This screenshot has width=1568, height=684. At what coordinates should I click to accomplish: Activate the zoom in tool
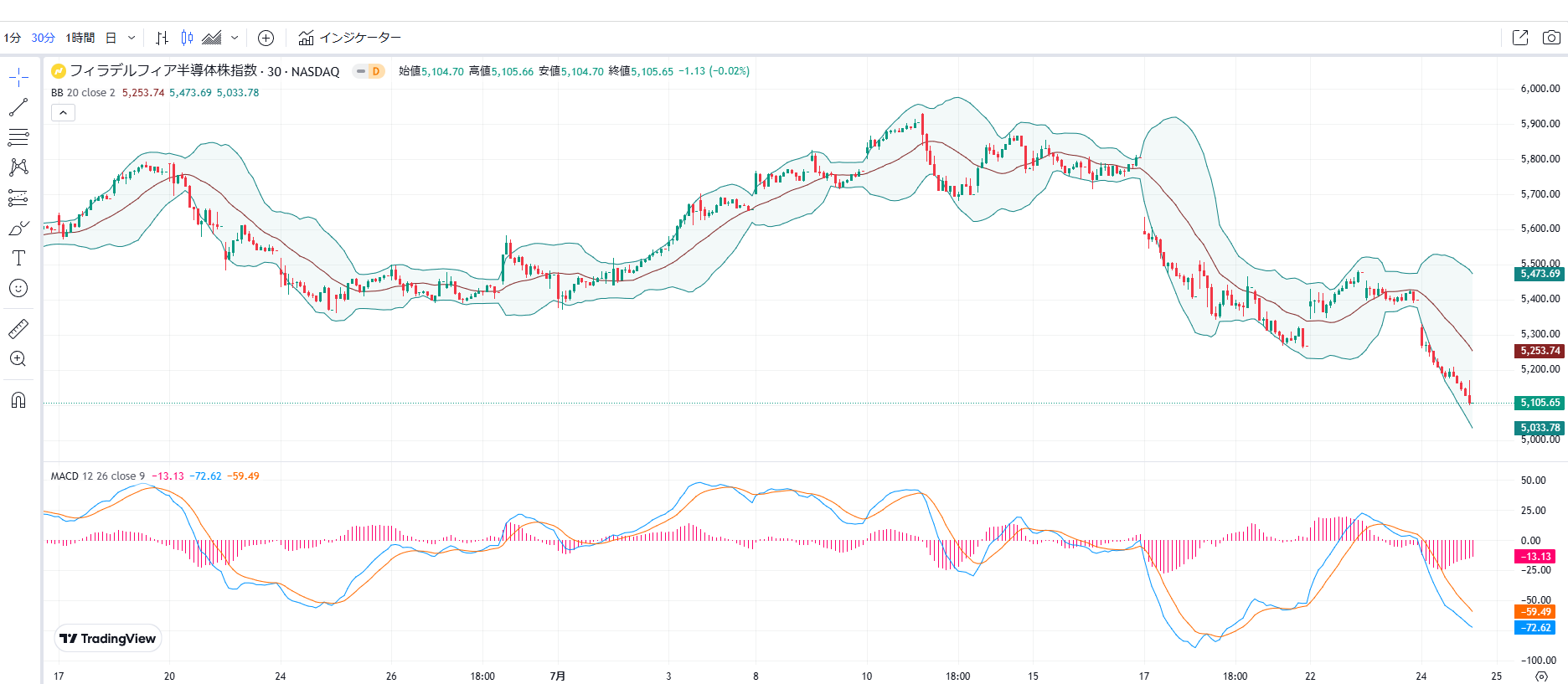(x=18, y=359)
